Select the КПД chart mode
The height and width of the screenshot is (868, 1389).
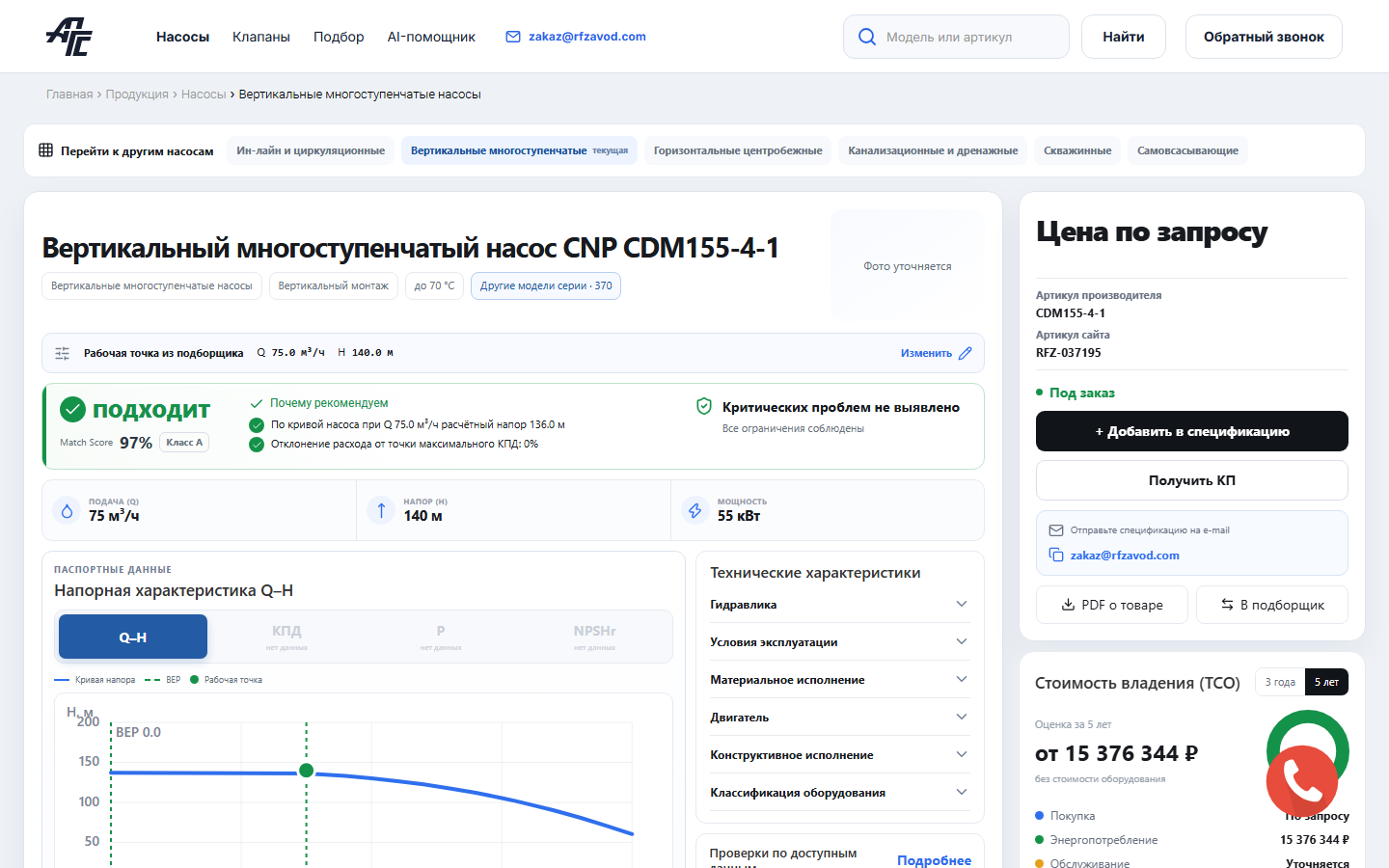pos(286,637)
